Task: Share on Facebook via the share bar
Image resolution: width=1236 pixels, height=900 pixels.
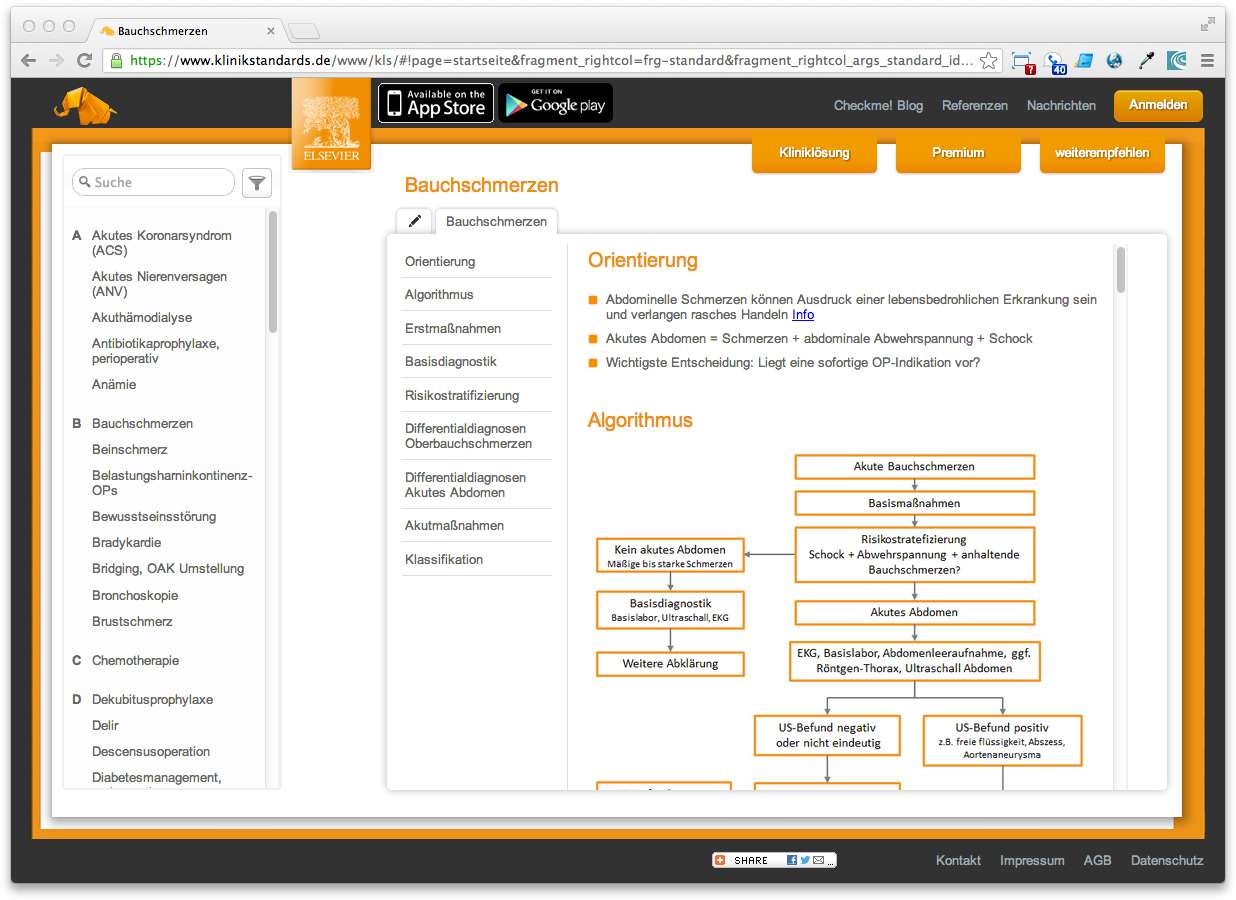Action: [x=792, y=860]
